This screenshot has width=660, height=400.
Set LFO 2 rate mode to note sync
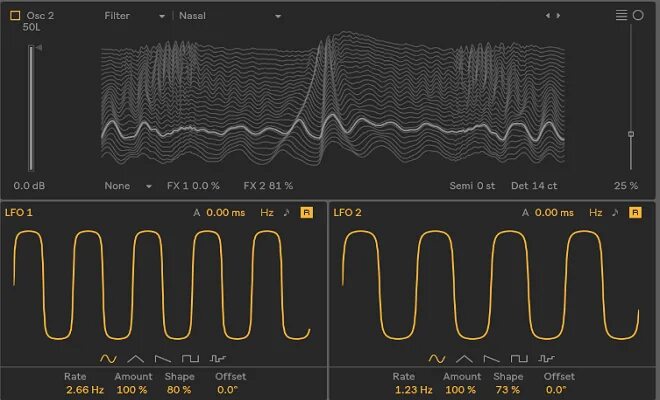[x=615, y=213]
